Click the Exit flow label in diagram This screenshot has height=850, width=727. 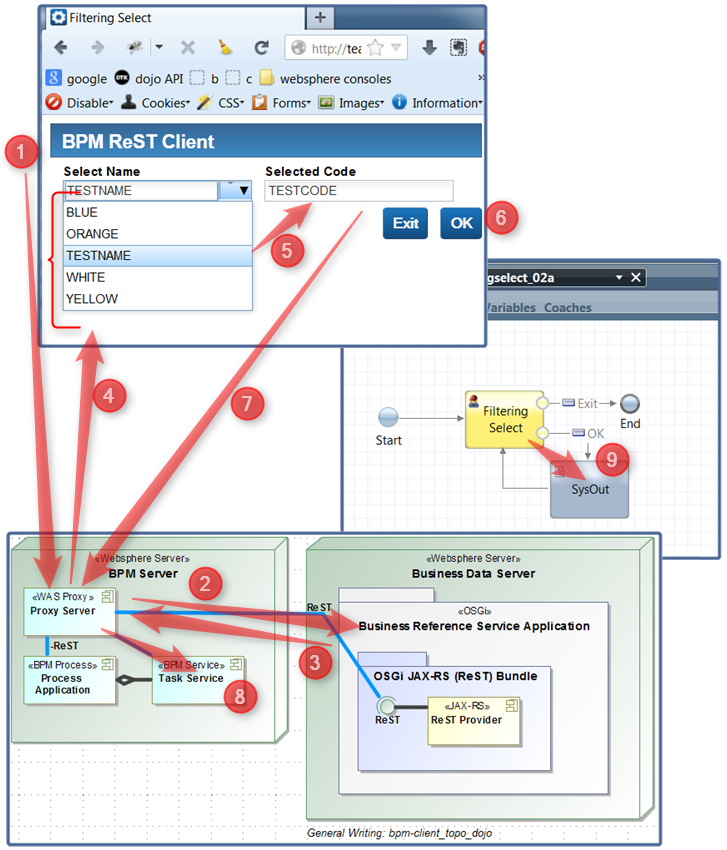coord(587,403)
